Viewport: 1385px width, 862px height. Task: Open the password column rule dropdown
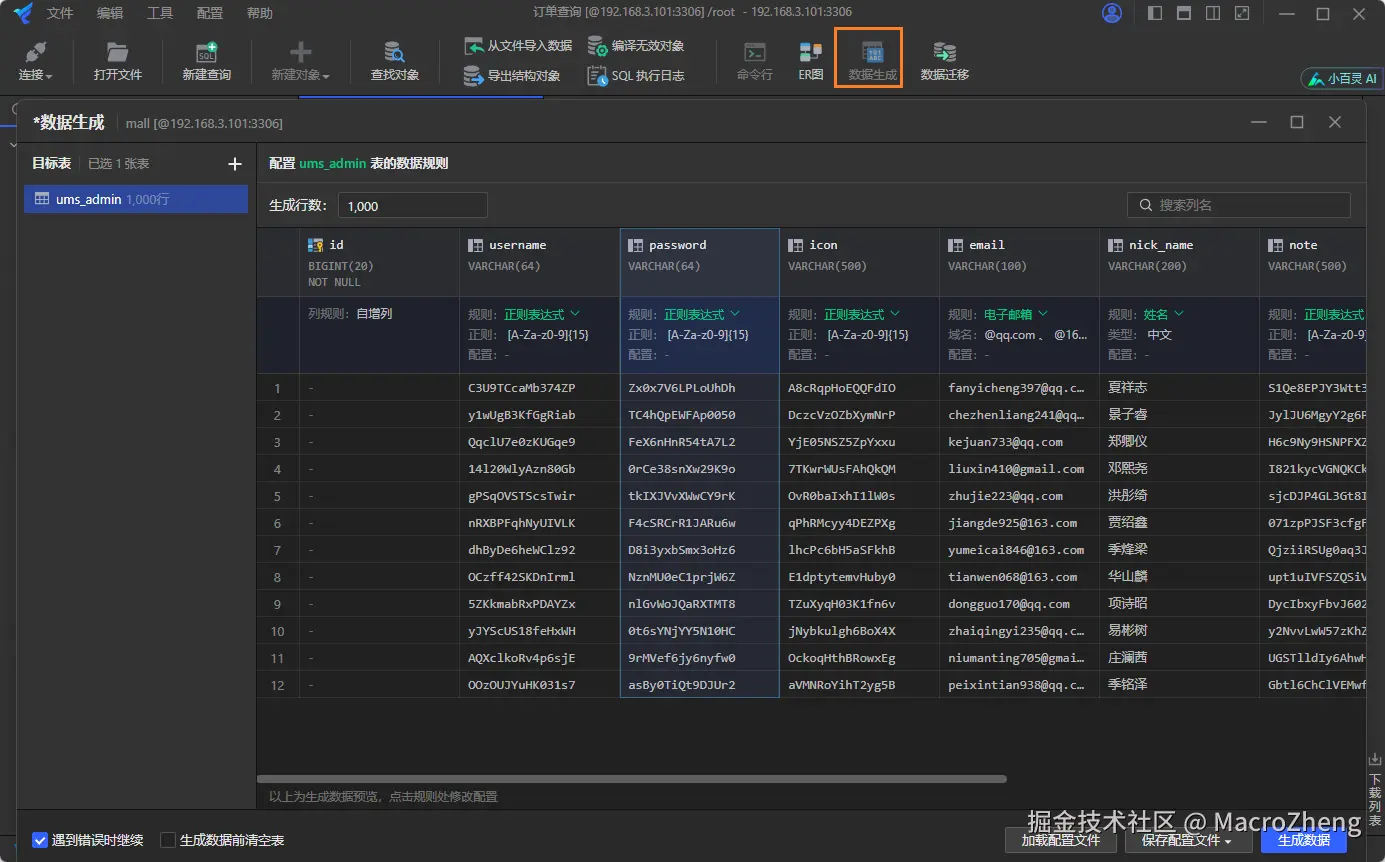coord(702,314)
